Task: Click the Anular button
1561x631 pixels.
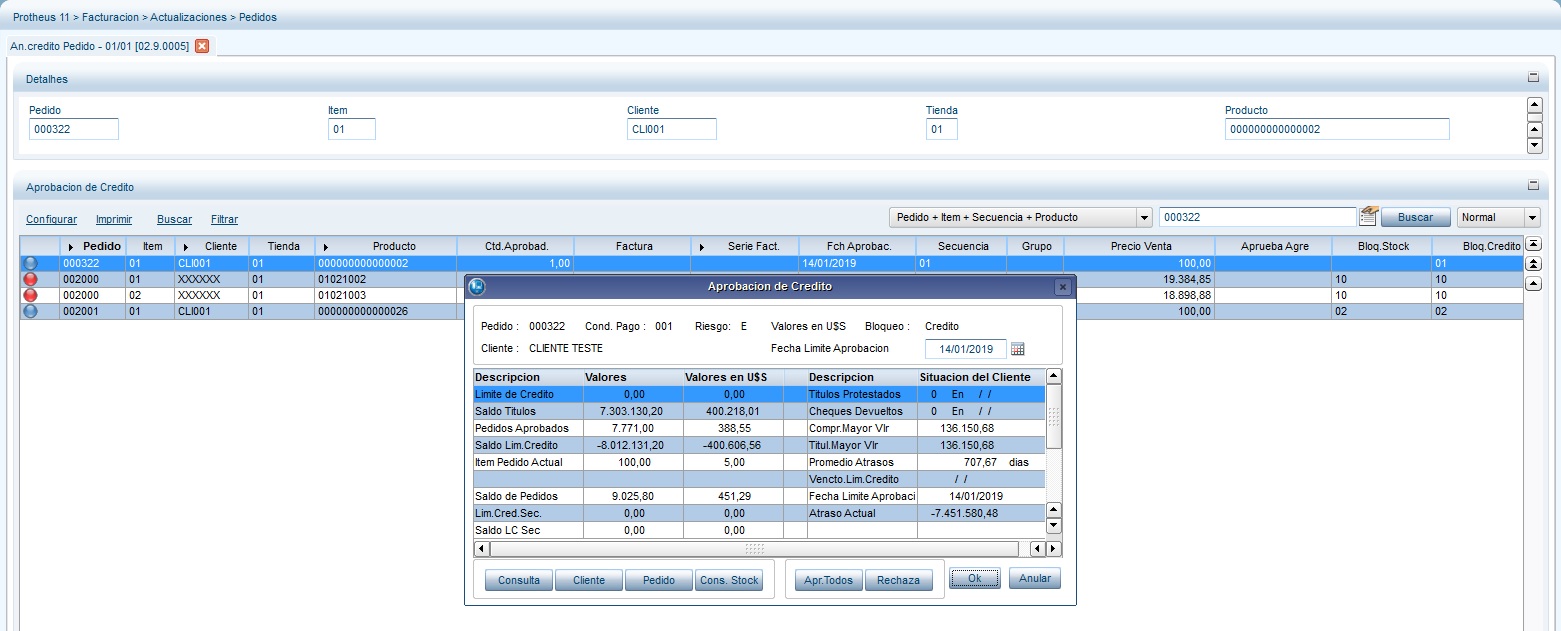Action: (1035, 578)
